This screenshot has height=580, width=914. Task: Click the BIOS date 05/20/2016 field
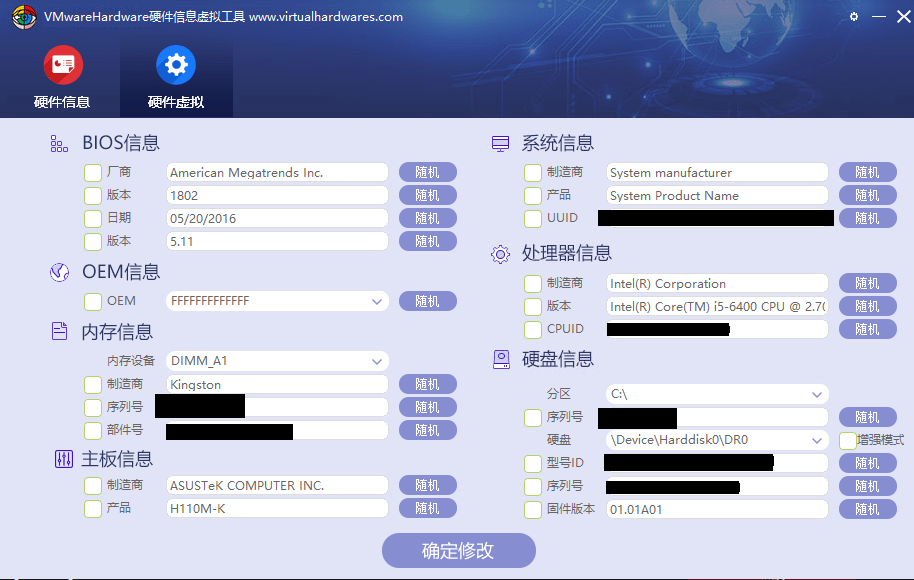(277, 219)
